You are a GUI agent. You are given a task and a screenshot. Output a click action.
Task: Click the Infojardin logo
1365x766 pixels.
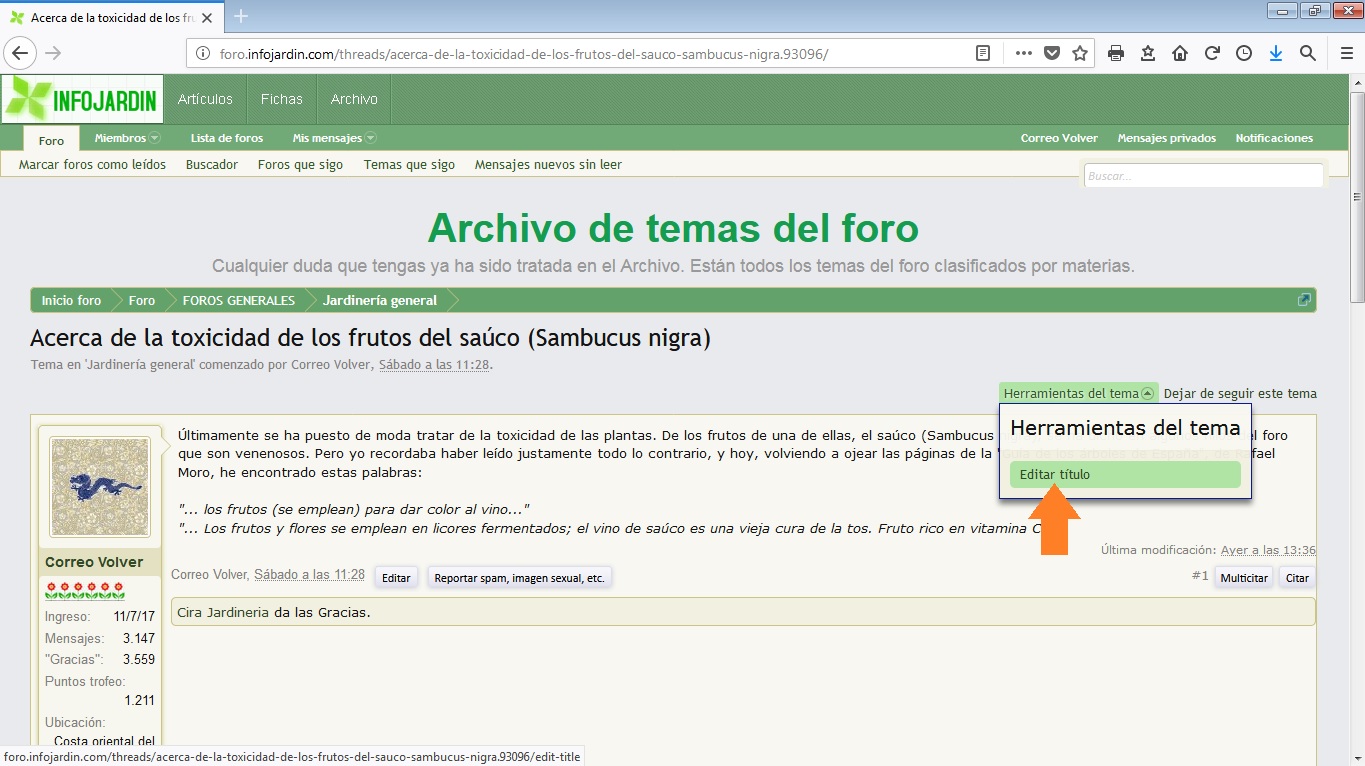pyautogui.click(x=82, y=100)
